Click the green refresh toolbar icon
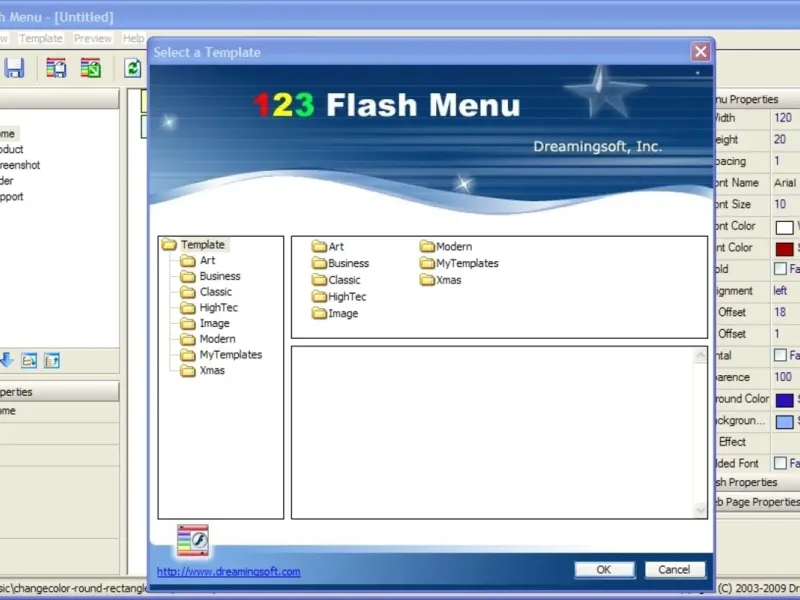800x600 pixels. [x=133, y=67]
